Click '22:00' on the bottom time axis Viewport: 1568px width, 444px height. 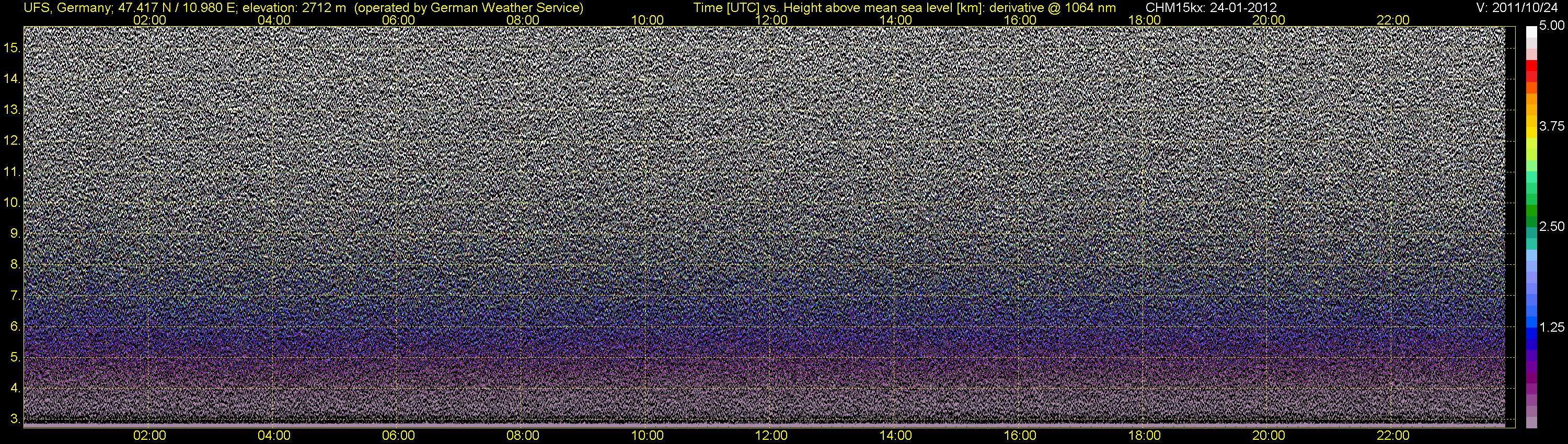click(x=1393, y=436)
